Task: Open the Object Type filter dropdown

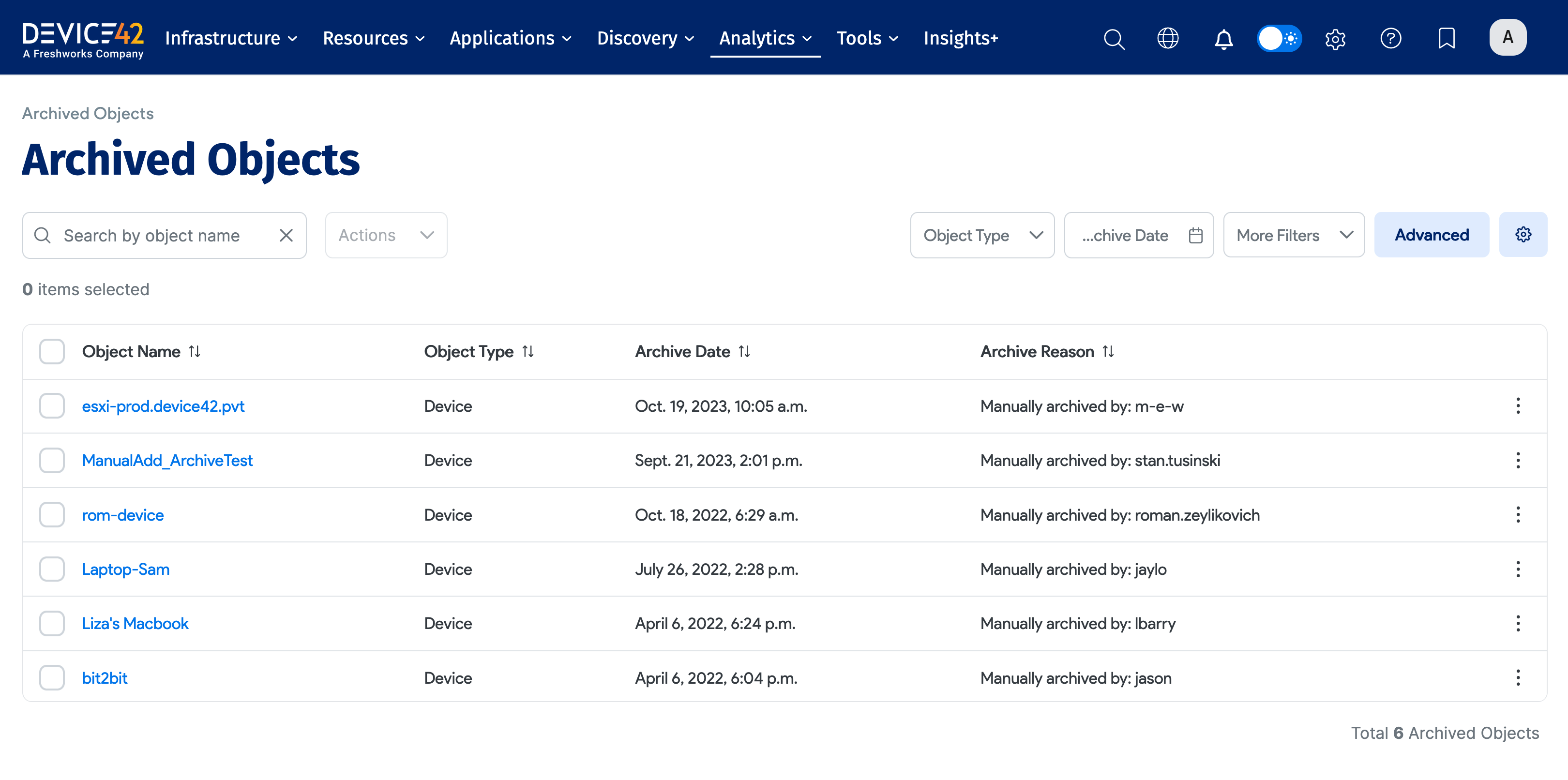Action: tap(982, 235)
